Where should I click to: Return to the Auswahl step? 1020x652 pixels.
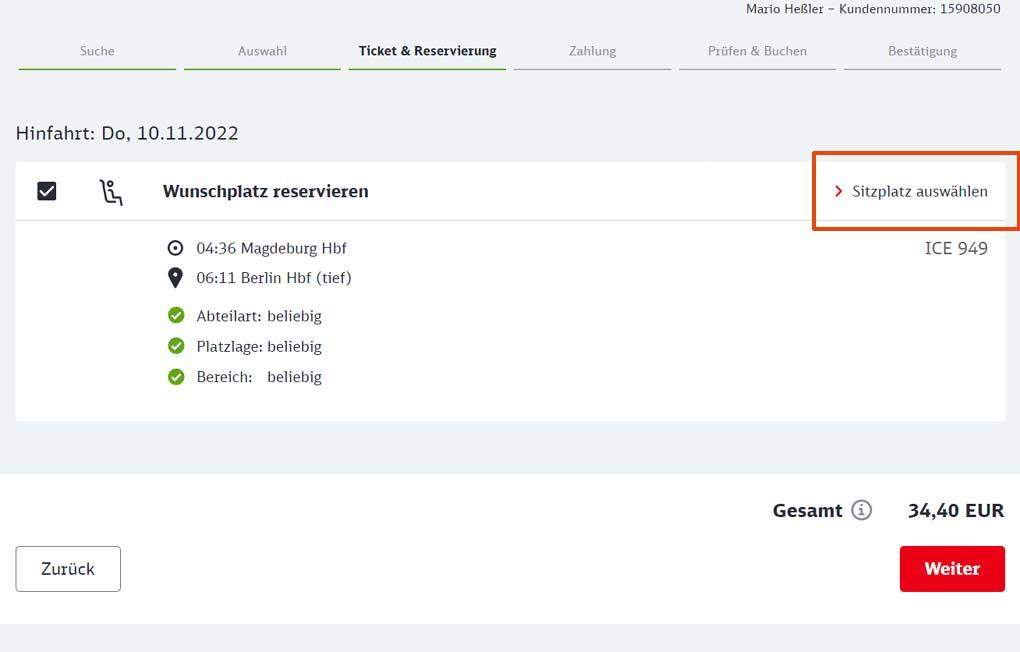tap(262, 51)
